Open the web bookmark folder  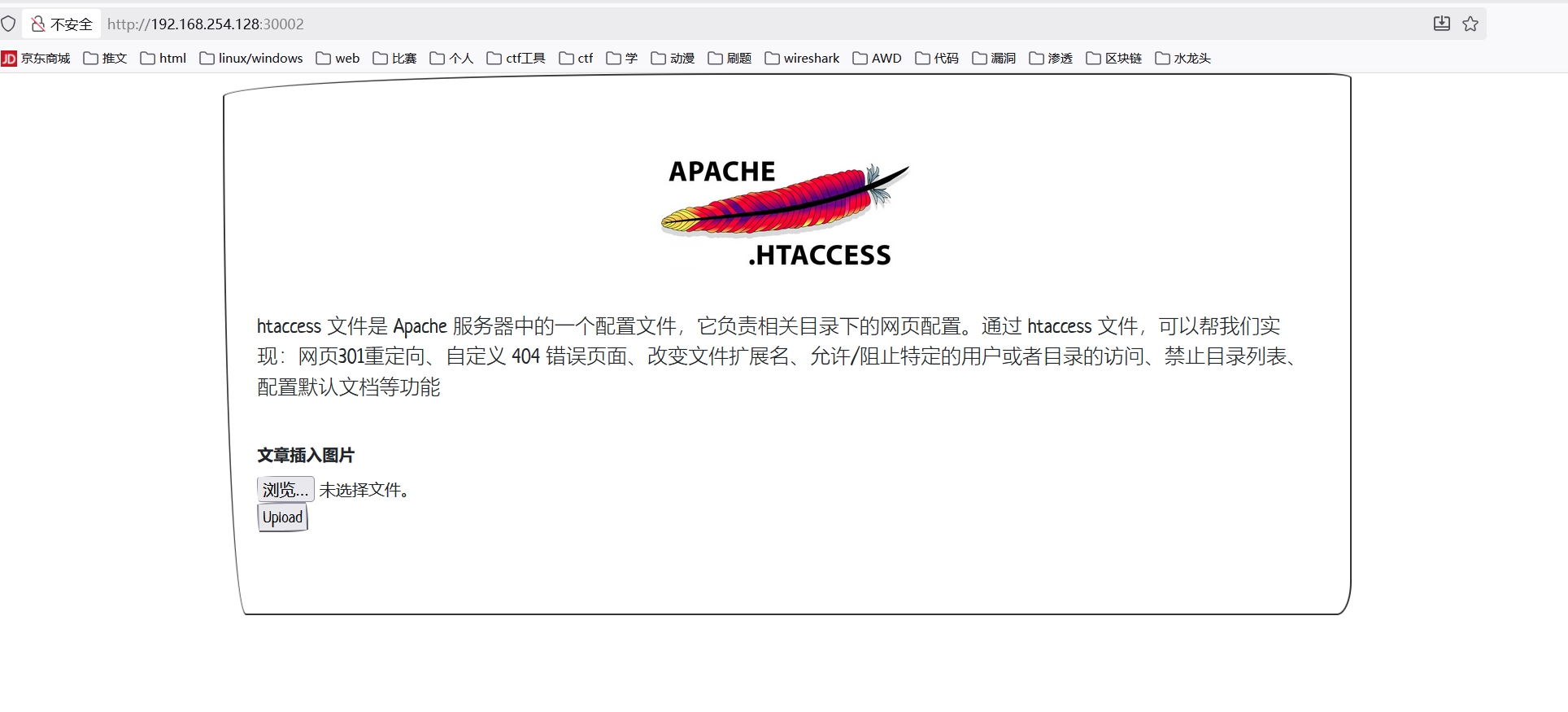tap(338, 59)
